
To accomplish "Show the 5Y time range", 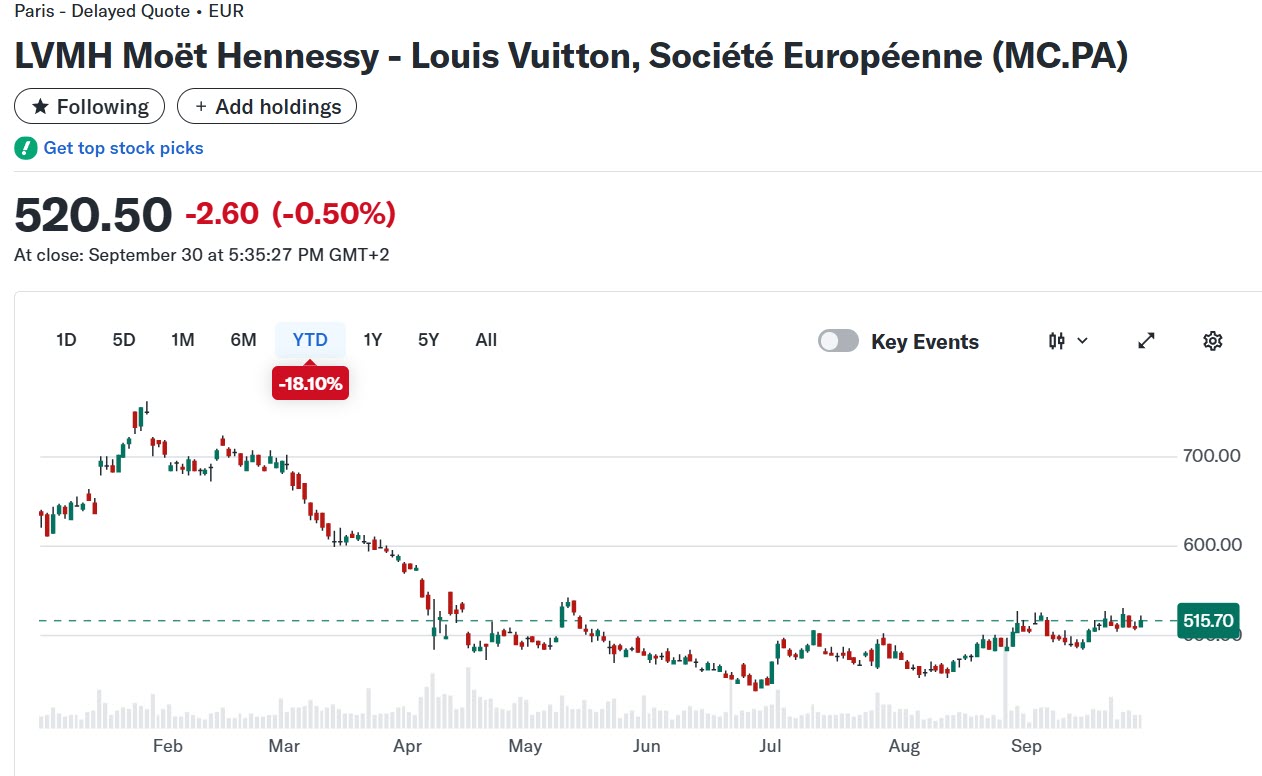I will click(x=429, y=340).
